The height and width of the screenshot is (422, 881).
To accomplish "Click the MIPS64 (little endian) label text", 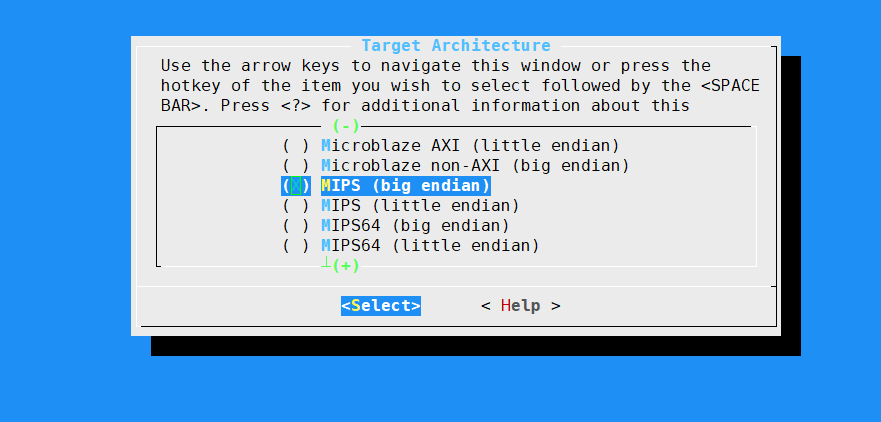I will point(430,246).
